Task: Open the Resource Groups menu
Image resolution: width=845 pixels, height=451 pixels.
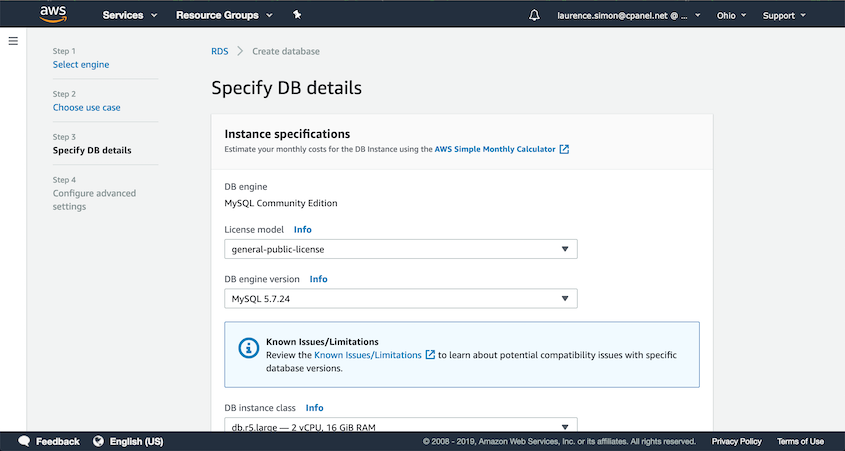Action: (224, 16)
